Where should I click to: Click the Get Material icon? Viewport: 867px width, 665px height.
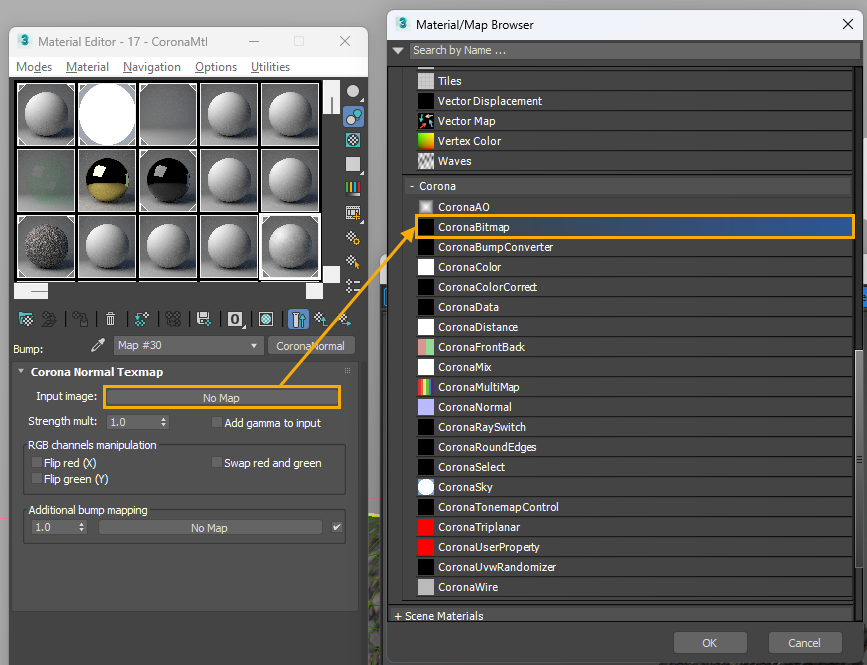(x=25, y=319)
